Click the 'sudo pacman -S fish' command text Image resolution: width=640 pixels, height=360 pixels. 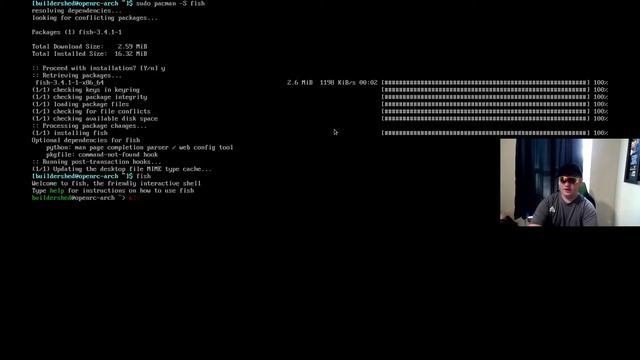[171, 3]
